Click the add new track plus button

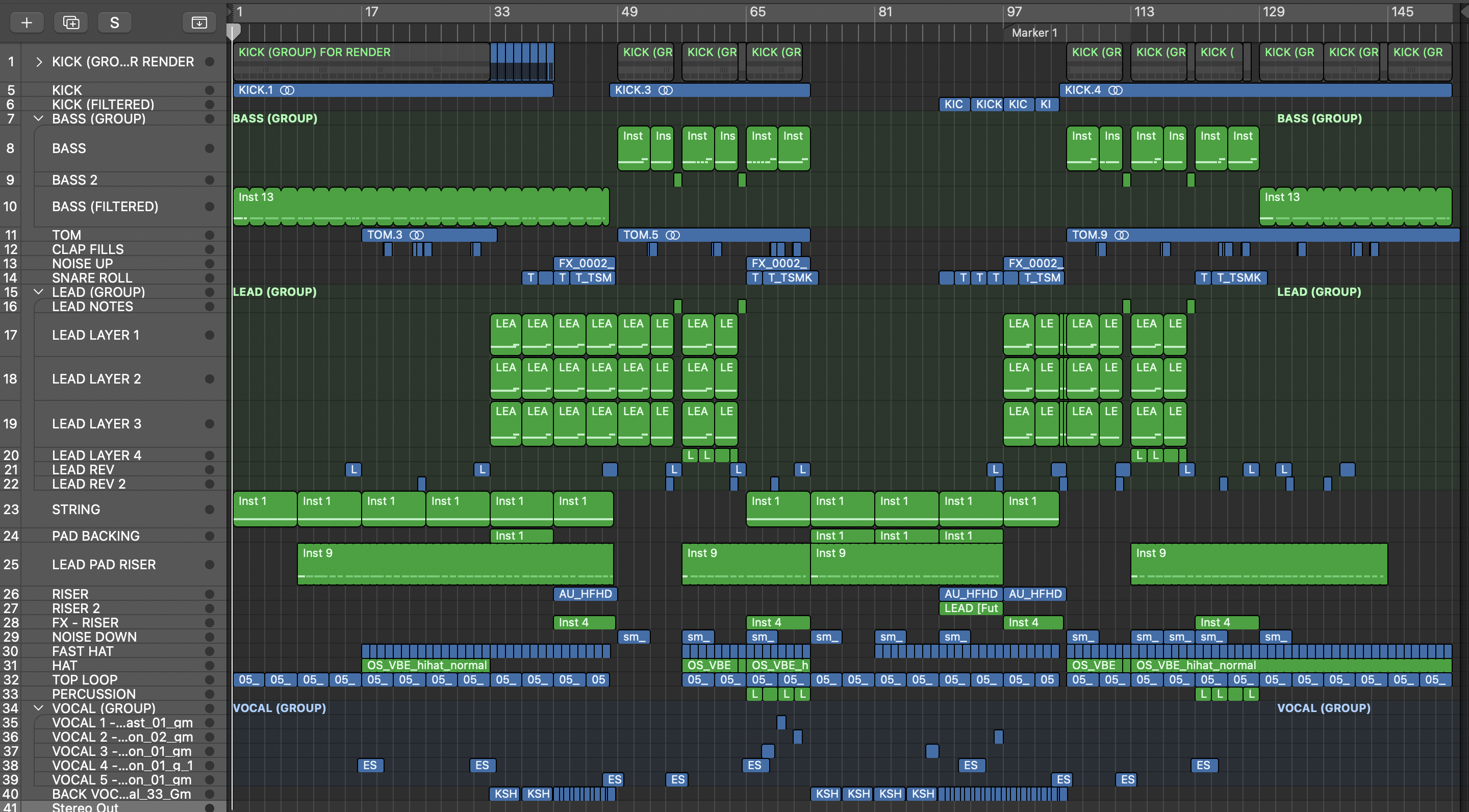point(26,22)
